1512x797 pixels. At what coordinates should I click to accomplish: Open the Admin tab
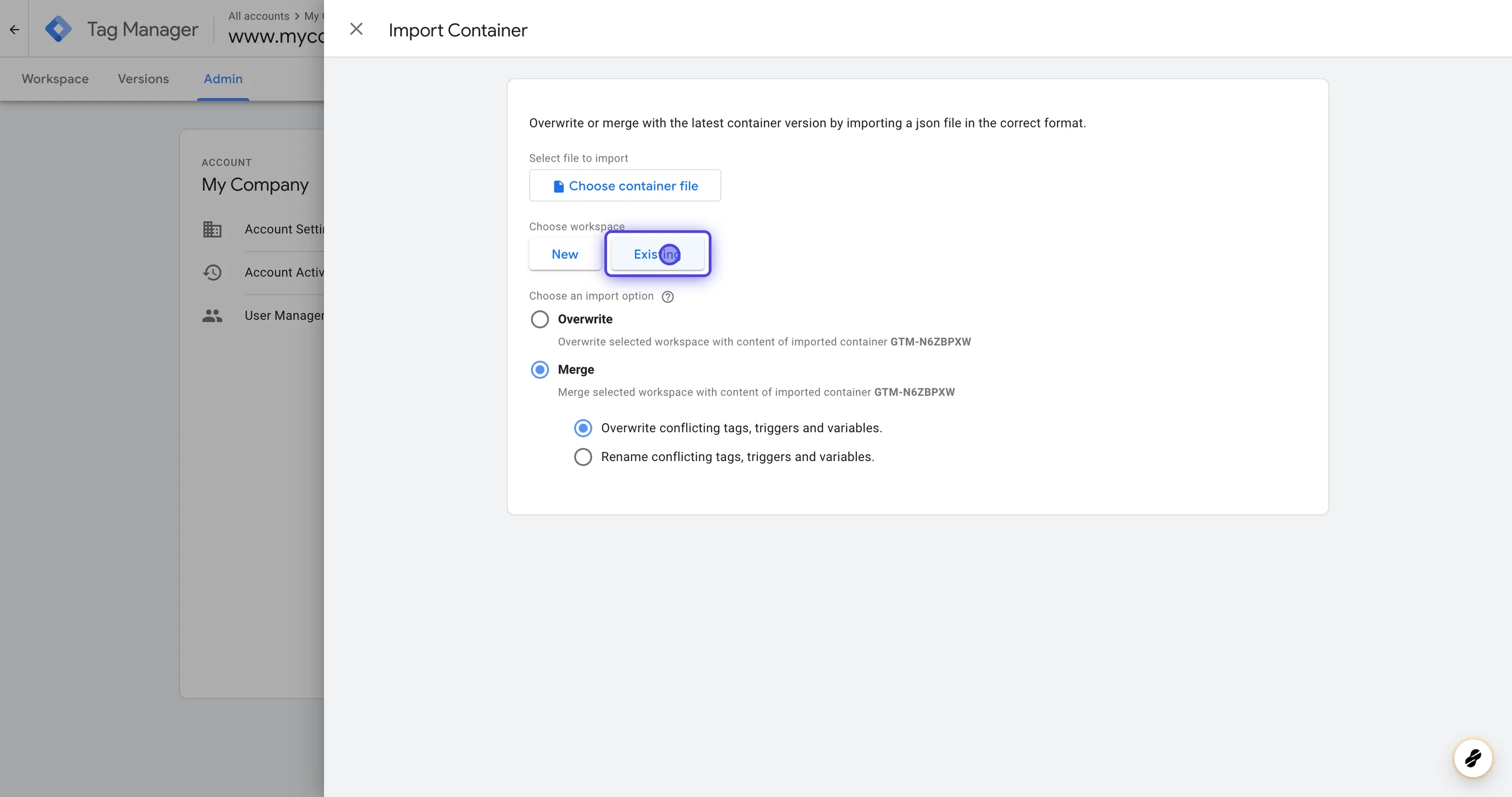coord(223,79)
